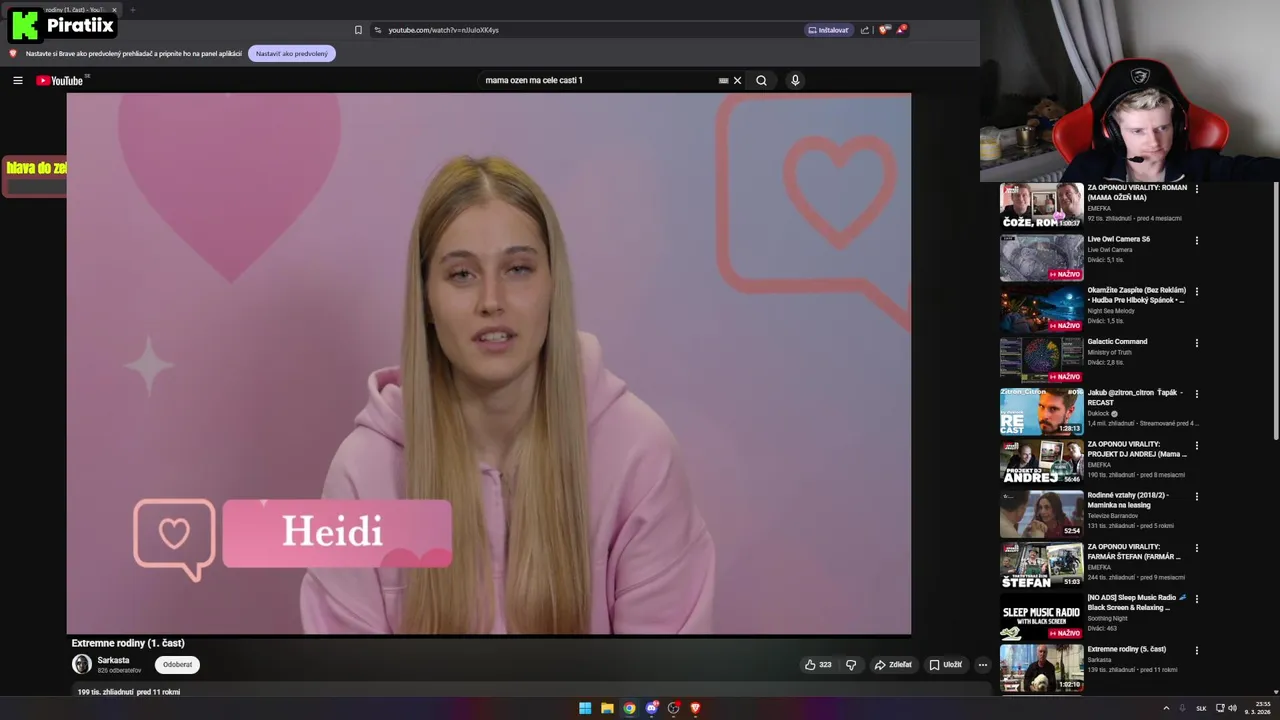Viewport: 1280px width, 720px height.
Task: Click the bookmark icon beside the address bar
Action: [x=358, y=30]
